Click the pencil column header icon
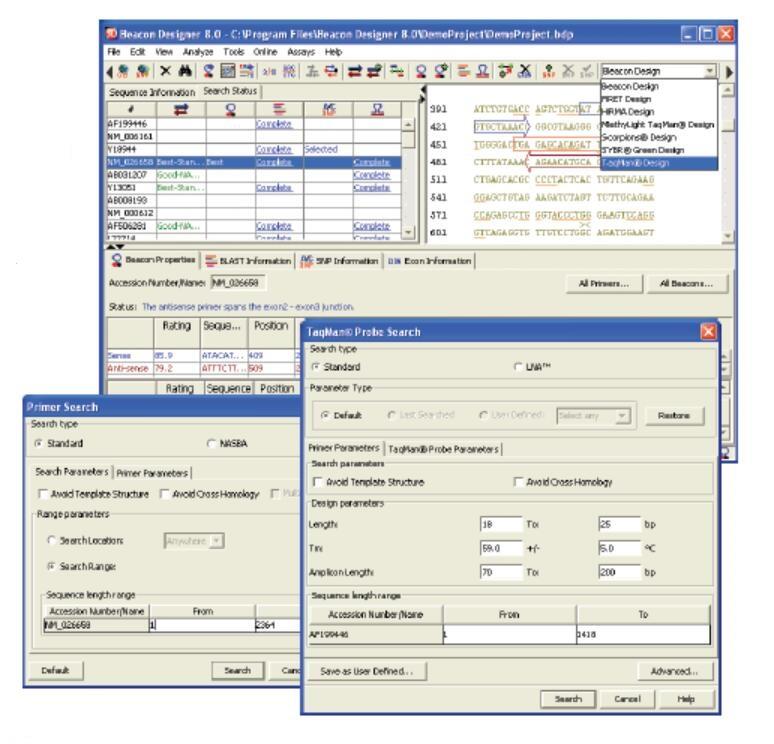This screenshot has height=744, width=774. point(131,110)
